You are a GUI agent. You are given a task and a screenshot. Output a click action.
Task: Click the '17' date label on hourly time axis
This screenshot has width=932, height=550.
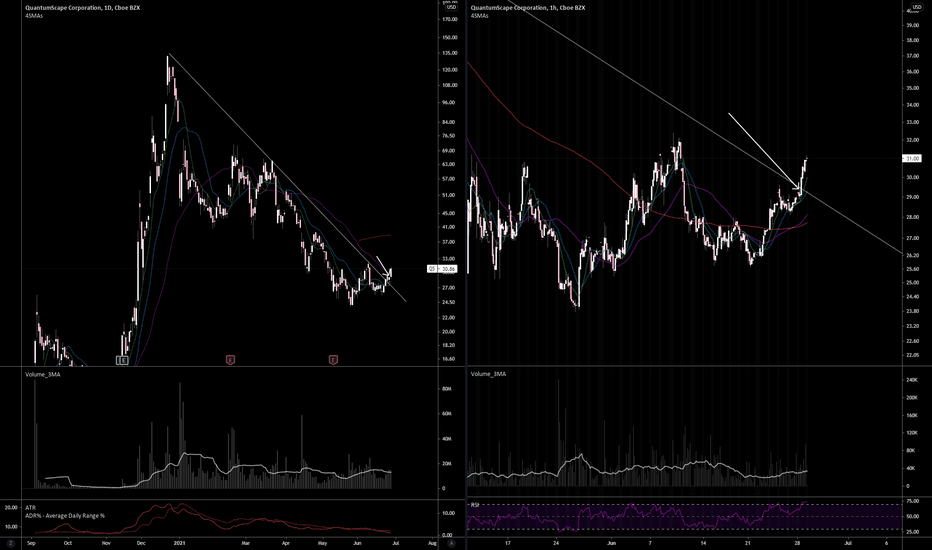[x=508, y=543]
